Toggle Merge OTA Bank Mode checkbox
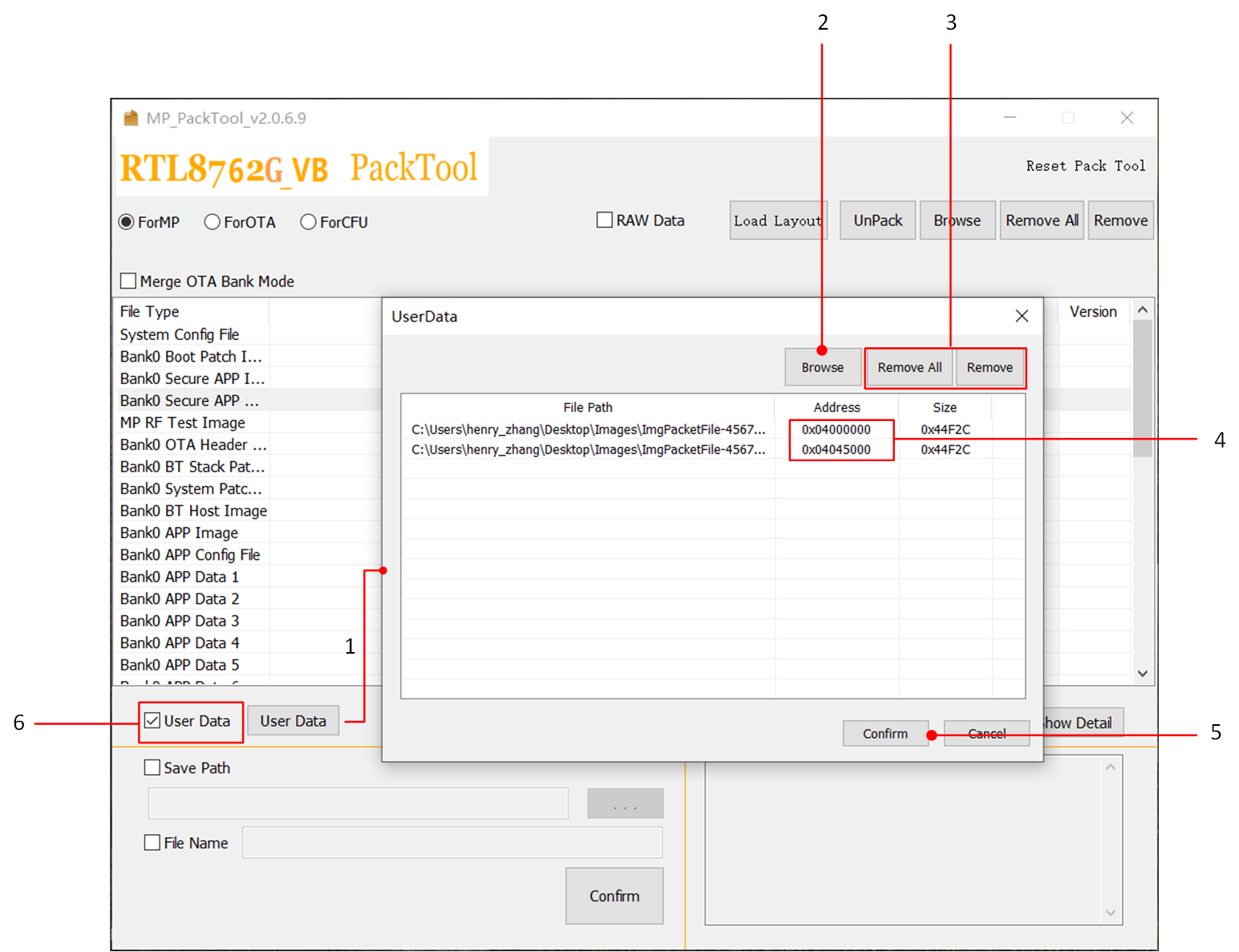The width and height of the screenshot is (1239, 952). [128, 281]
